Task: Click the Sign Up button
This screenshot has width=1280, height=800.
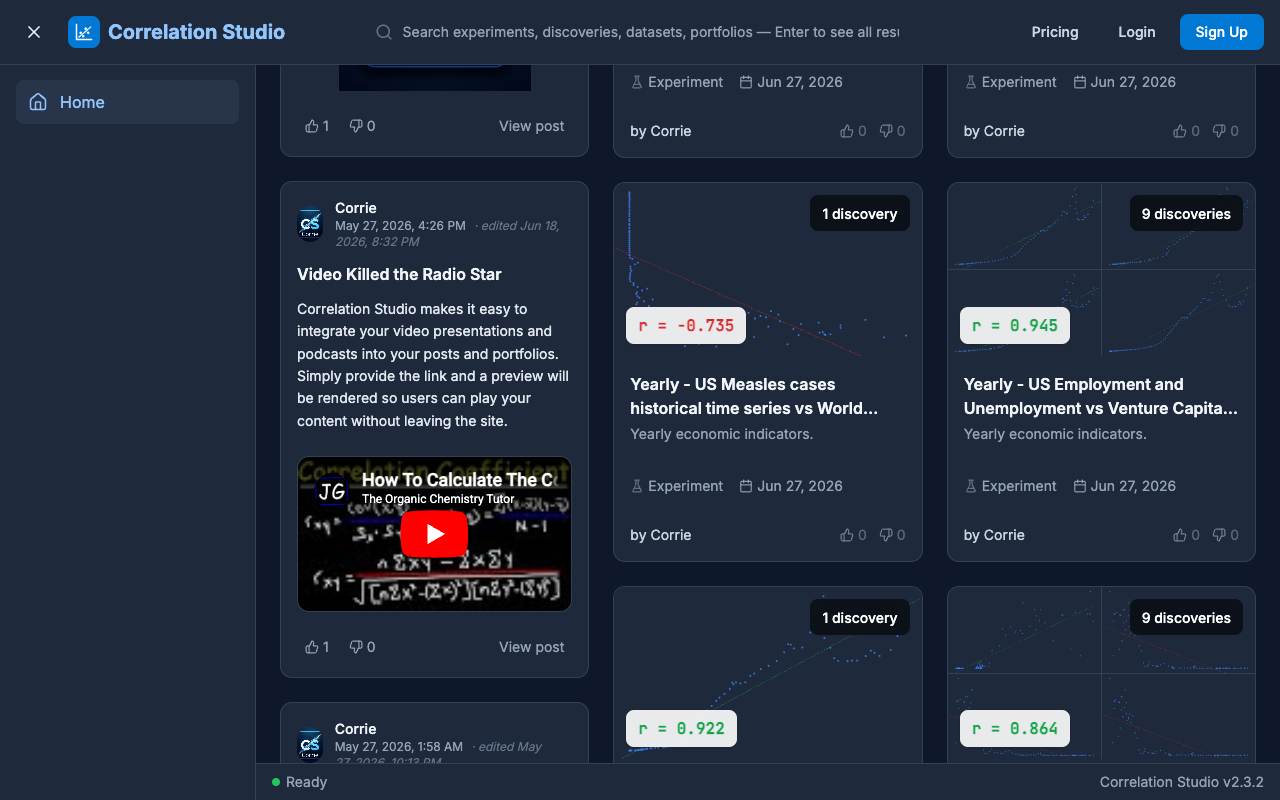Action: [1222, 32]
